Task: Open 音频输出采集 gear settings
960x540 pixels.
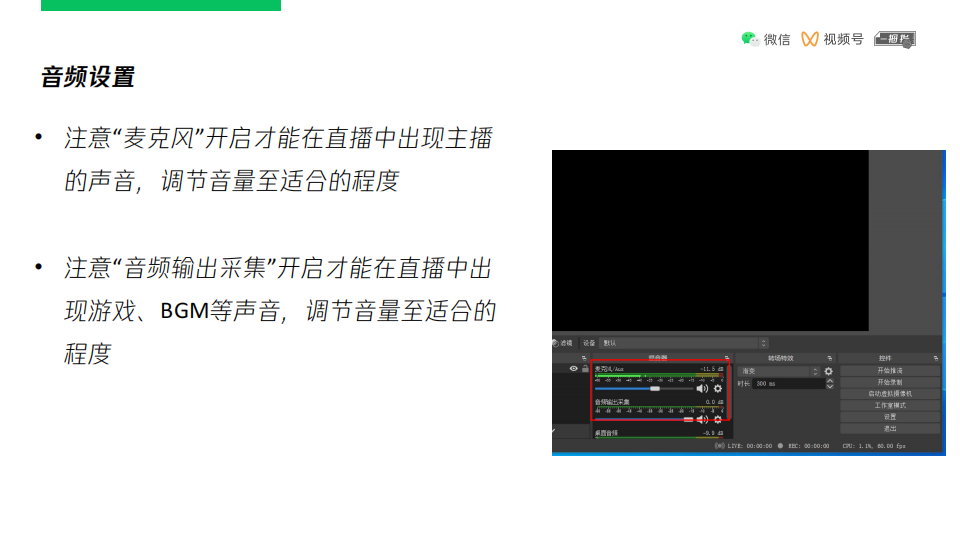Action: (x=718, y=419)
